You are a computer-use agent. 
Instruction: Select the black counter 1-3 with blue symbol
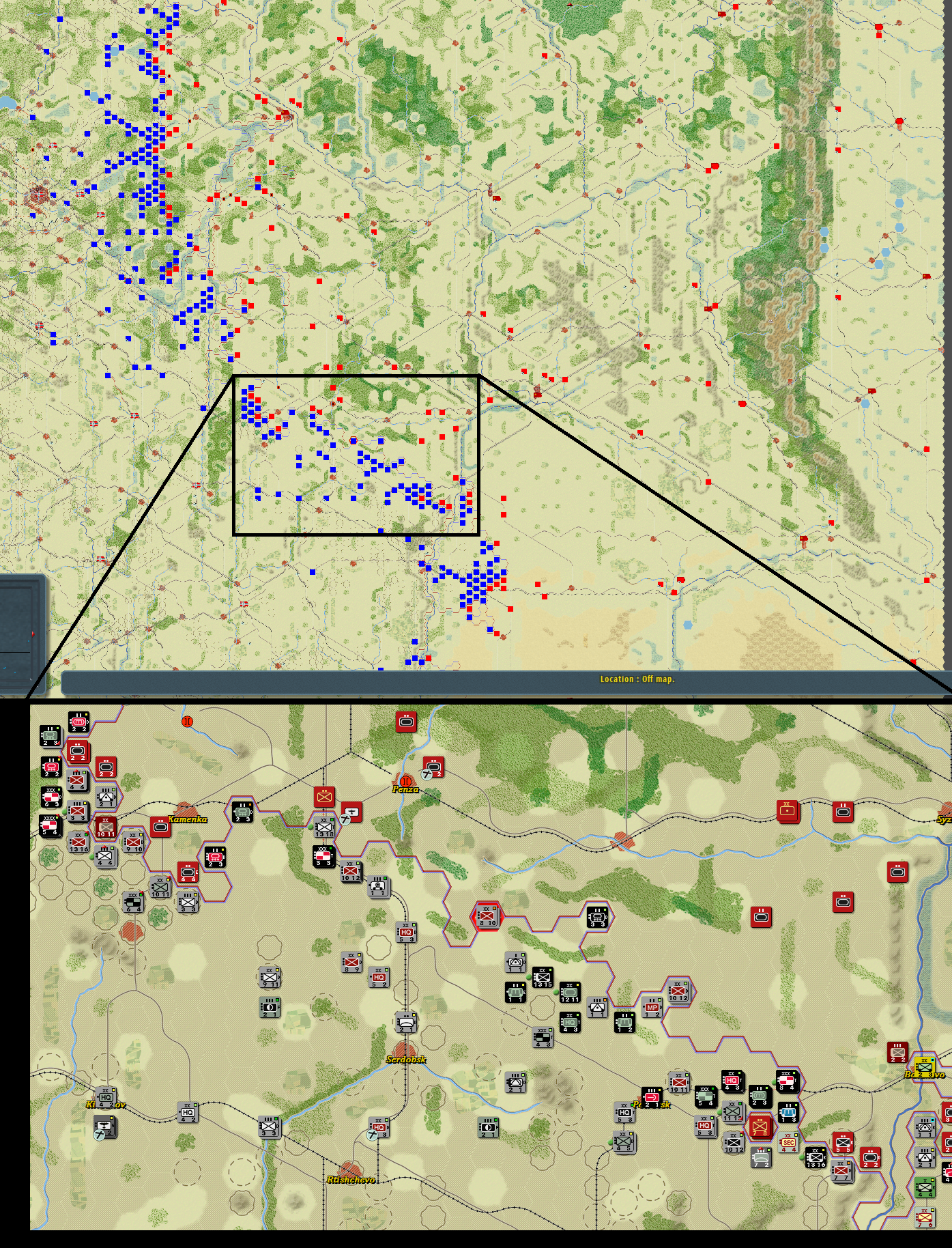point(788,1111)
